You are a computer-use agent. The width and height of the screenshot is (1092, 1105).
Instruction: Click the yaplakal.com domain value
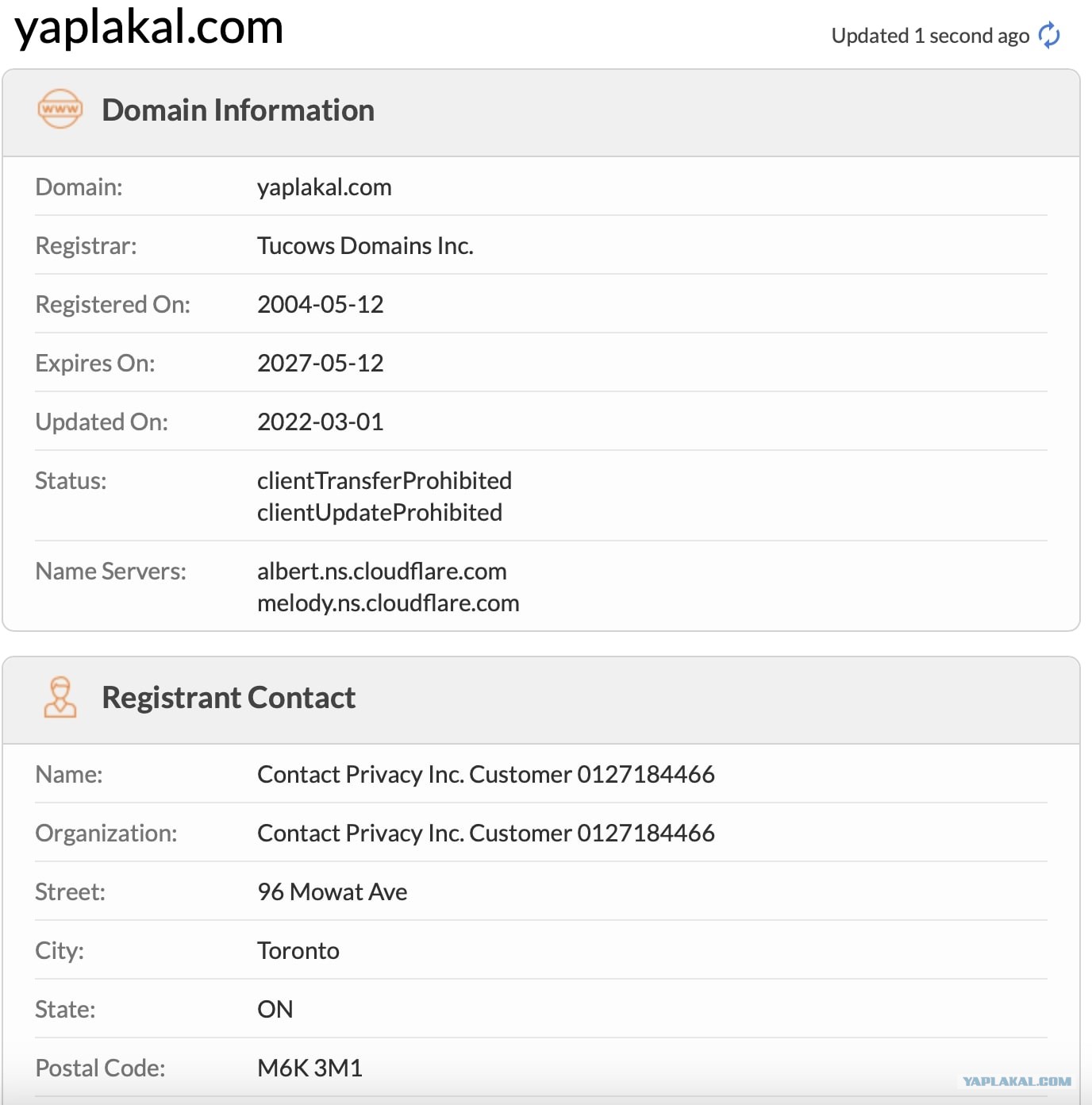(325, 187)
